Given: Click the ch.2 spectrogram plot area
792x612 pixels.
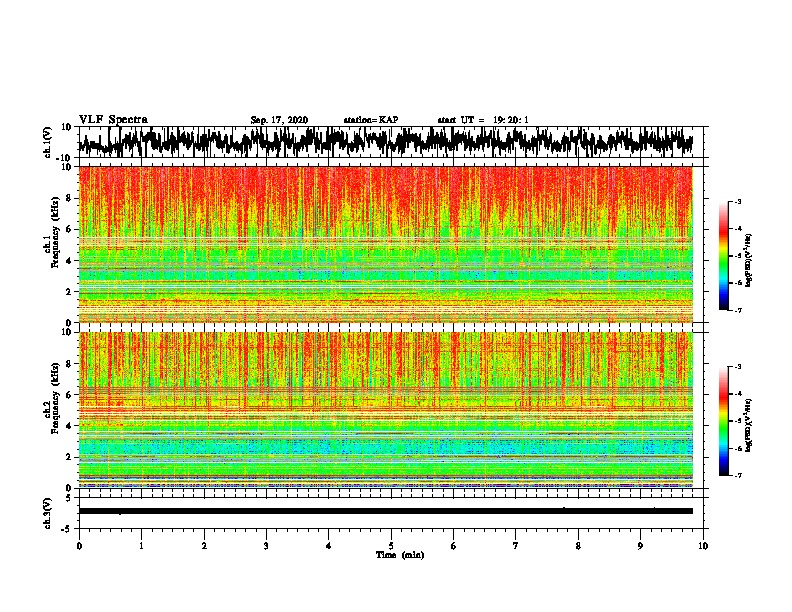Looking at the screenshot, I should click(386, 410).
